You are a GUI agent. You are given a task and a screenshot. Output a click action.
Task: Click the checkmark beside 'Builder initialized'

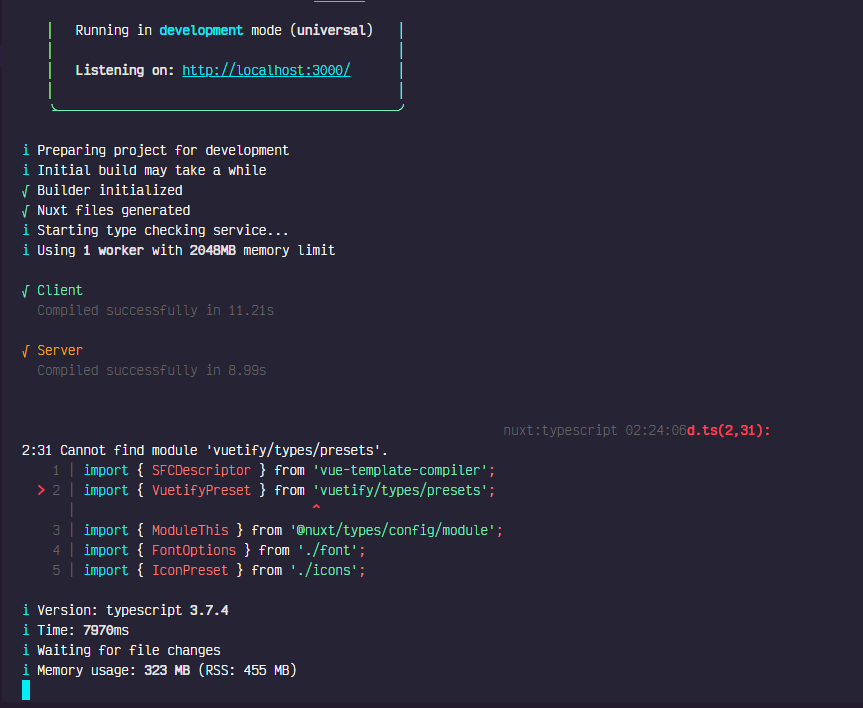25,191
